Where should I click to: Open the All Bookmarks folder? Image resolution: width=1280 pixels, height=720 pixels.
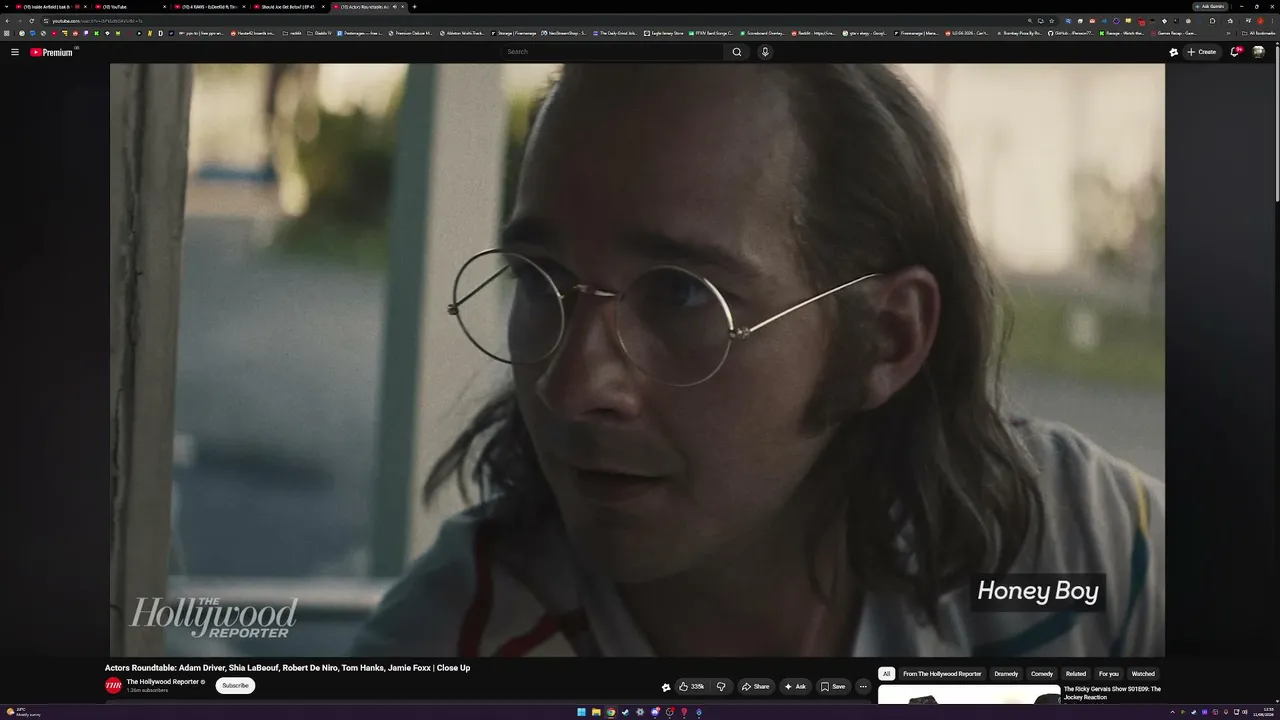[x=1260, y=33]
